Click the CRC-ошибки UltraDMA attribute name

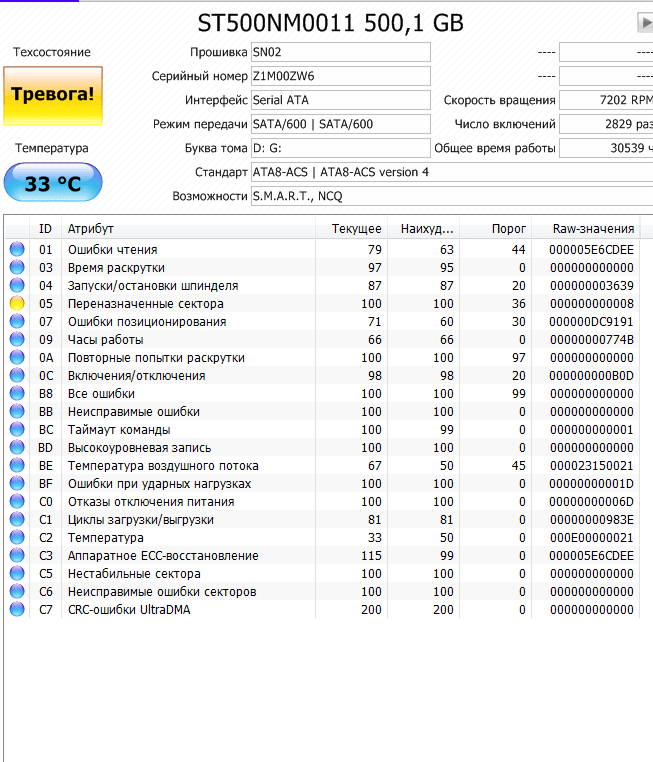[129, 609]
